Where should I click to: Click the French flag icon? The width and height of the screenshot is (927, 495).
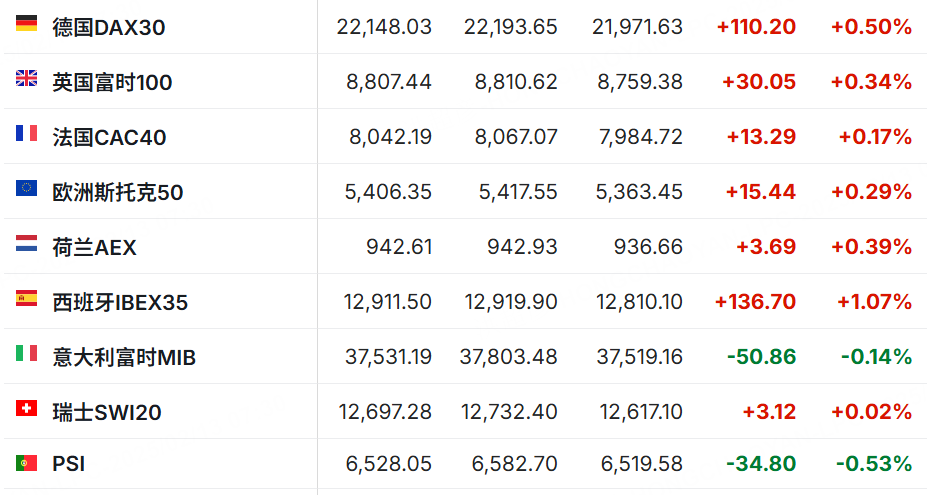click(x=26, y=133)
